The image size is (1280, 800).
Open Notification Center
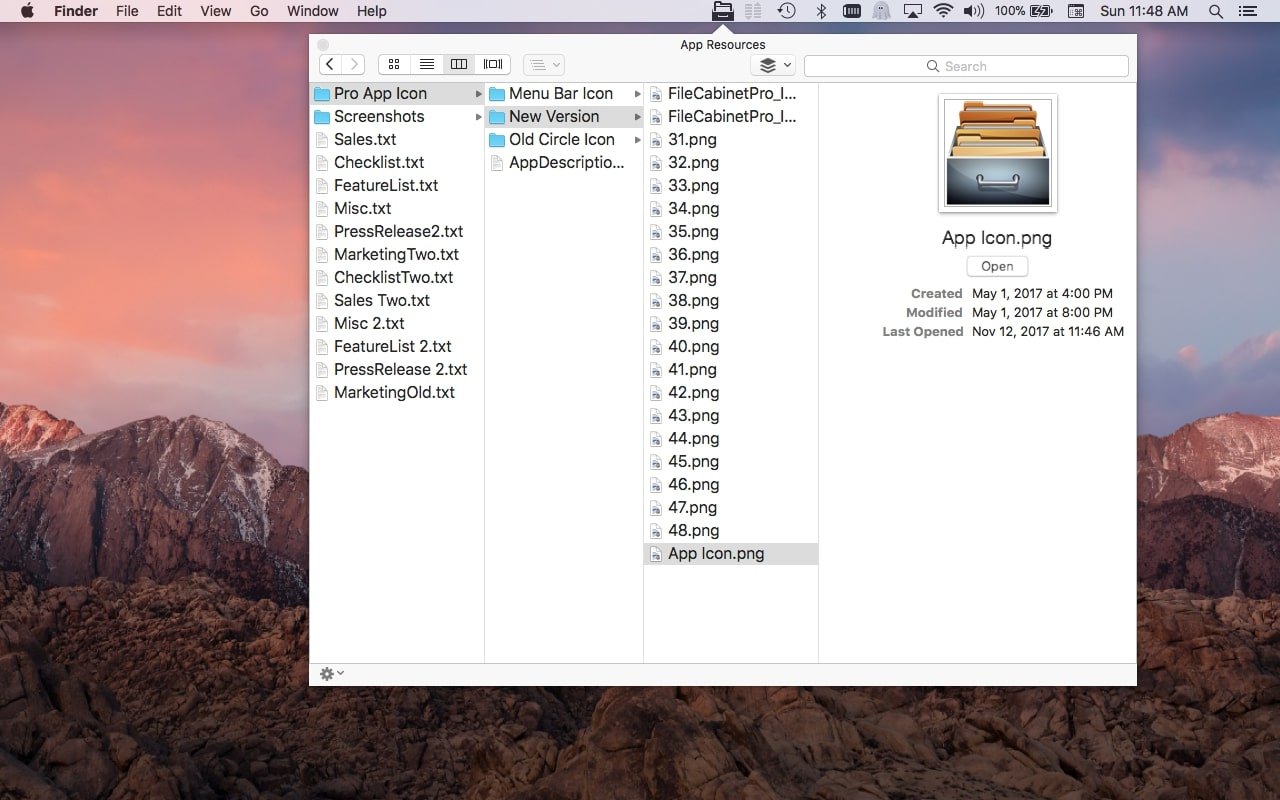(1247, 11)
